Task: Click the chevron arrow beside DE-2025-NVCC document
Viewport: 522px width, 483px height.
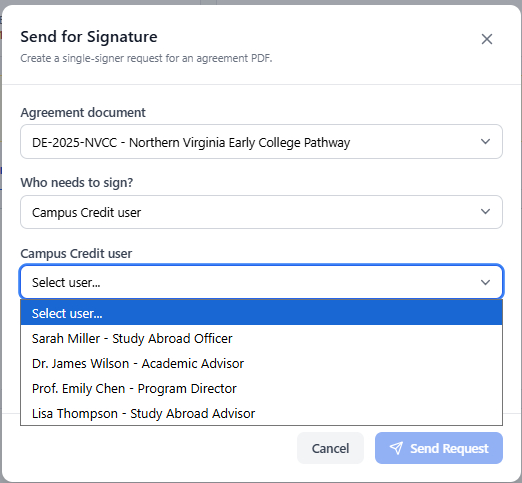Action: pyautogui.click(x=485, y=142)
